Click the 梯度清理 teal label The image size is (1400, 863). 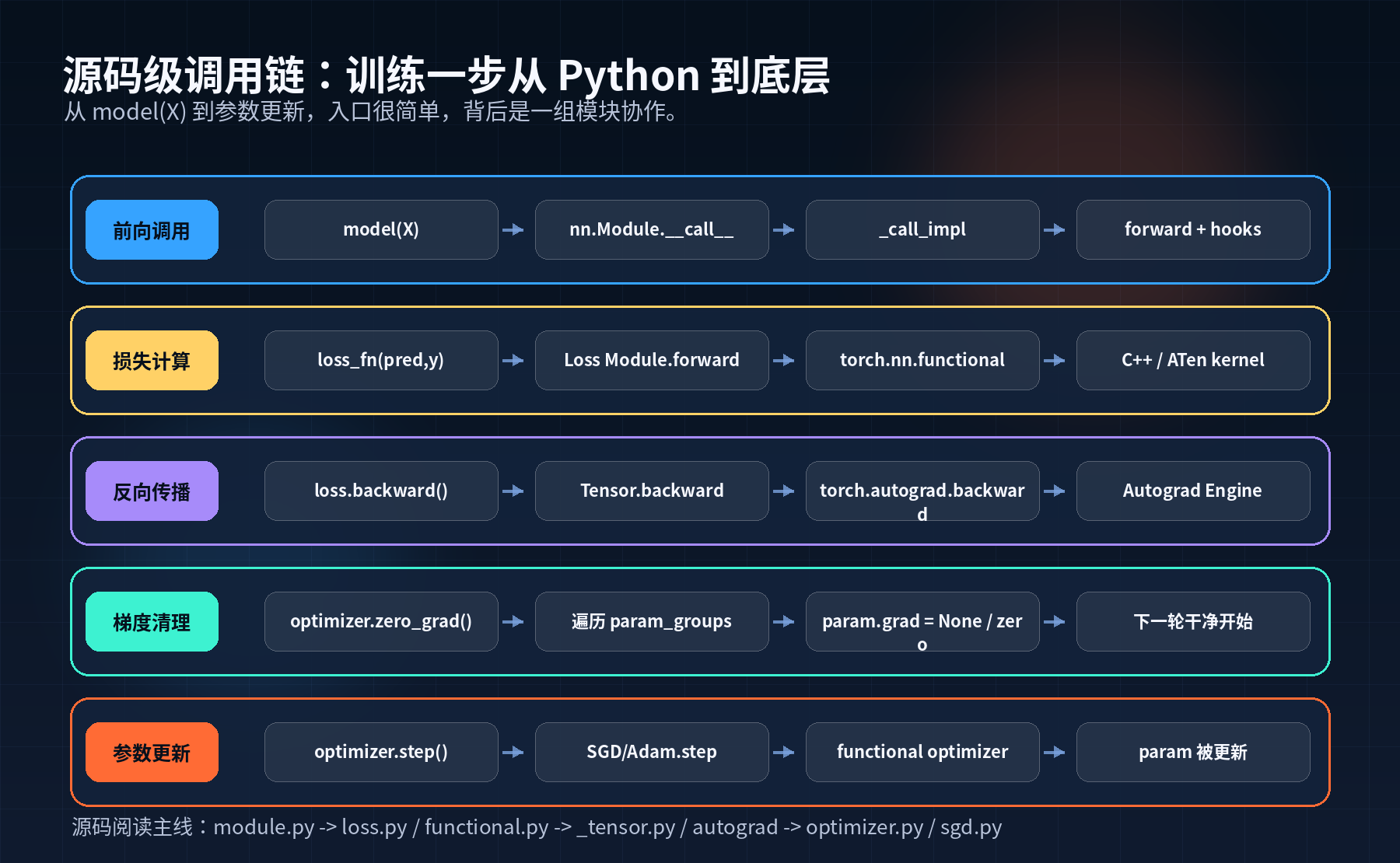click(152, 621)
